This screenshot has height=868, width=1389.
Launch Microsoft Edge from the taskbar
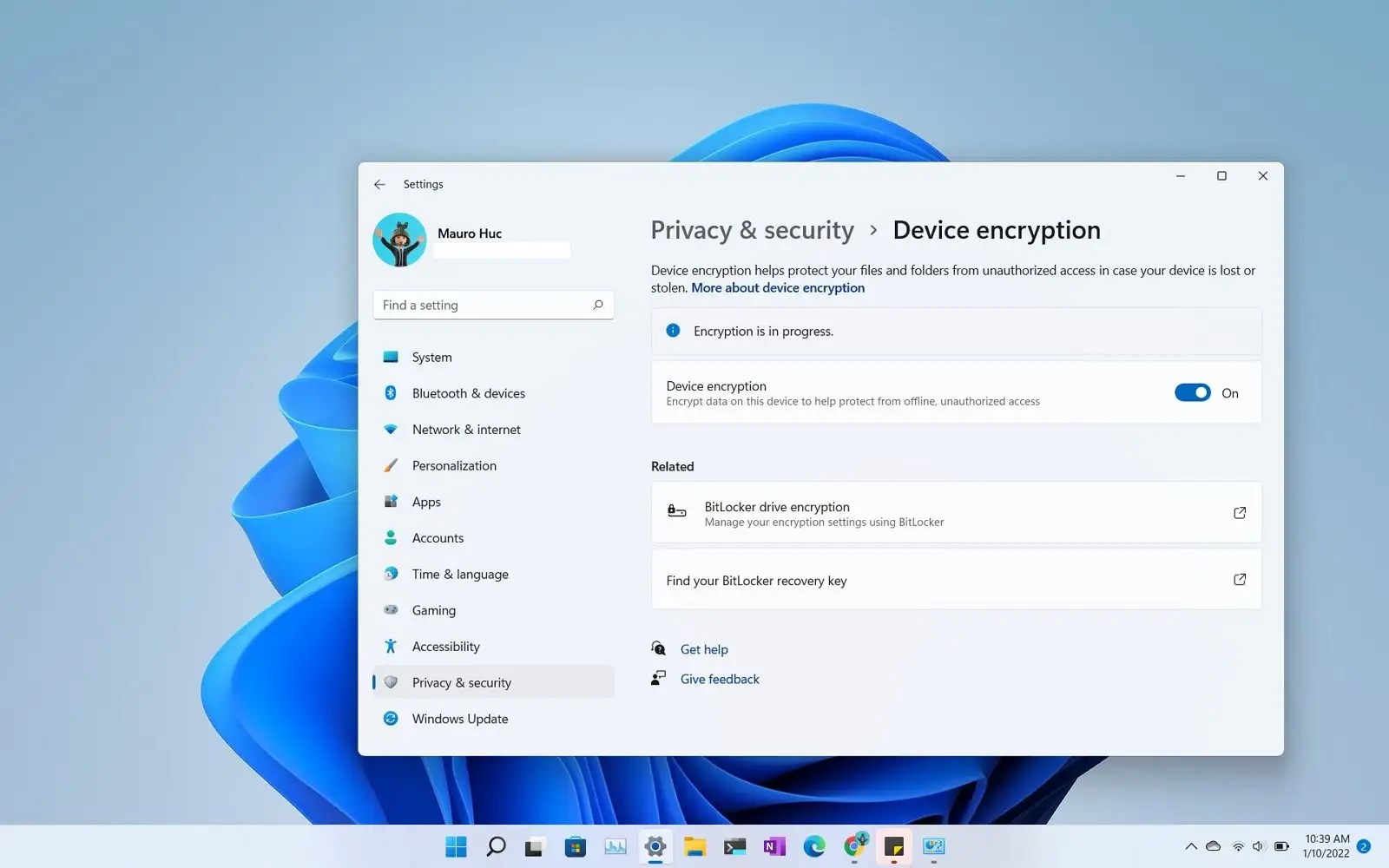[x=814, y=846]
